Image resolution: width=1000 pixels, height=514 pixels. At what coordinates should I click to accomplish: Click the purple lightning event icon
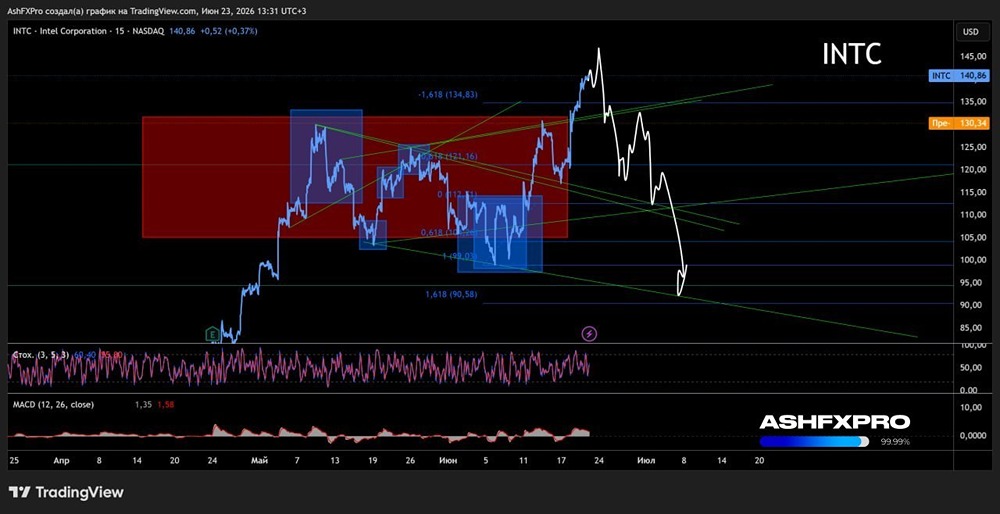tap(589, 333)
